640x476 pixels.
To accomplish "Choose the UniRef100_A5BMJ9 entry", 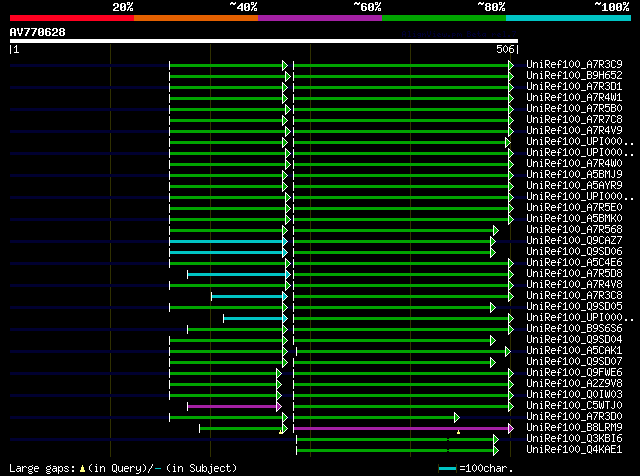I will pos(574,174).
